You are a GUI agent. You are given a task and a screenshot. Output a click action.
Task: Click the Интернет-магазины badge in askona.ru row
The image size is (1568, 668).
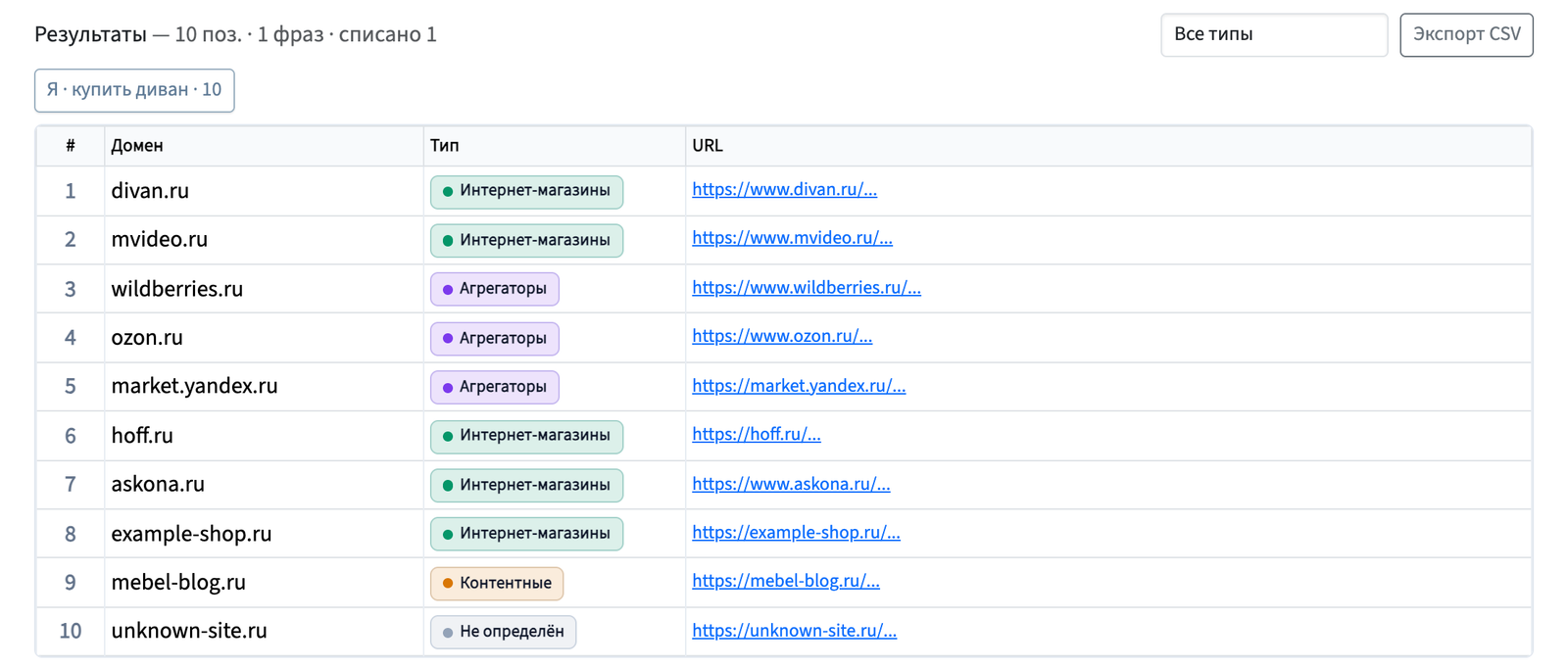point(526,485)
